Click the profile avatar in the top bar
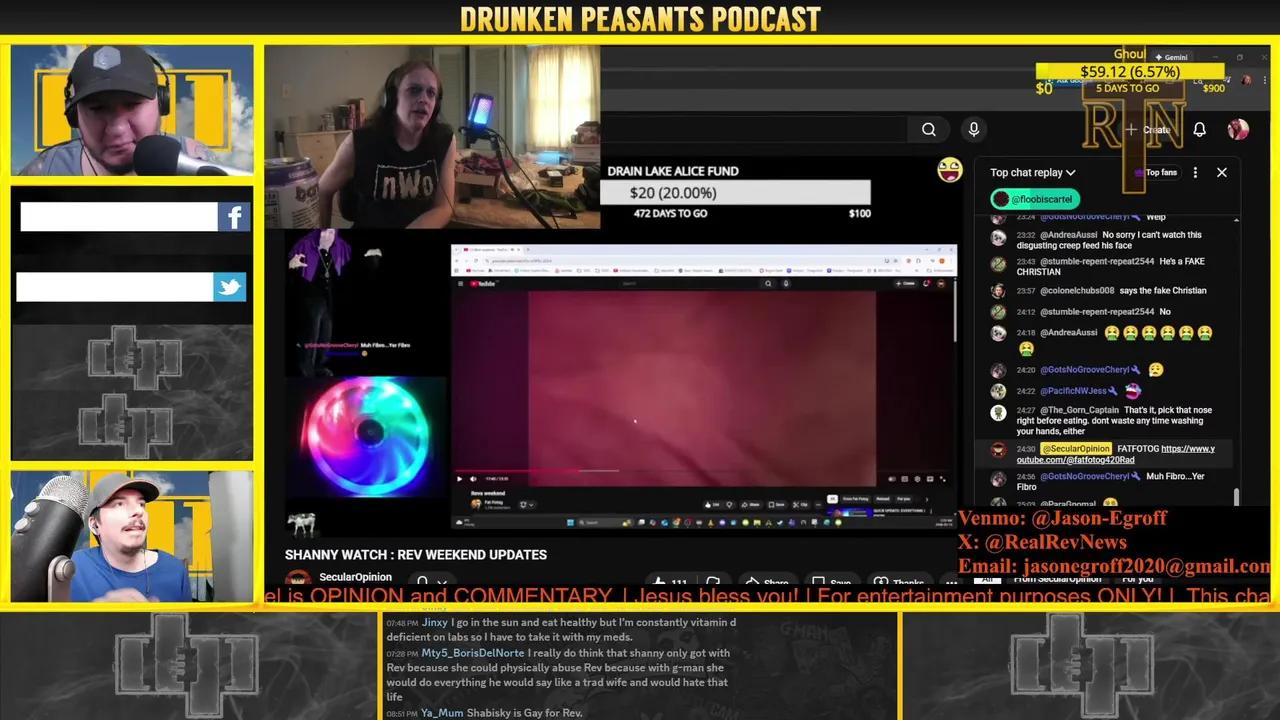This screenshot has height=720, width=1280. [x=1238, y=129]
